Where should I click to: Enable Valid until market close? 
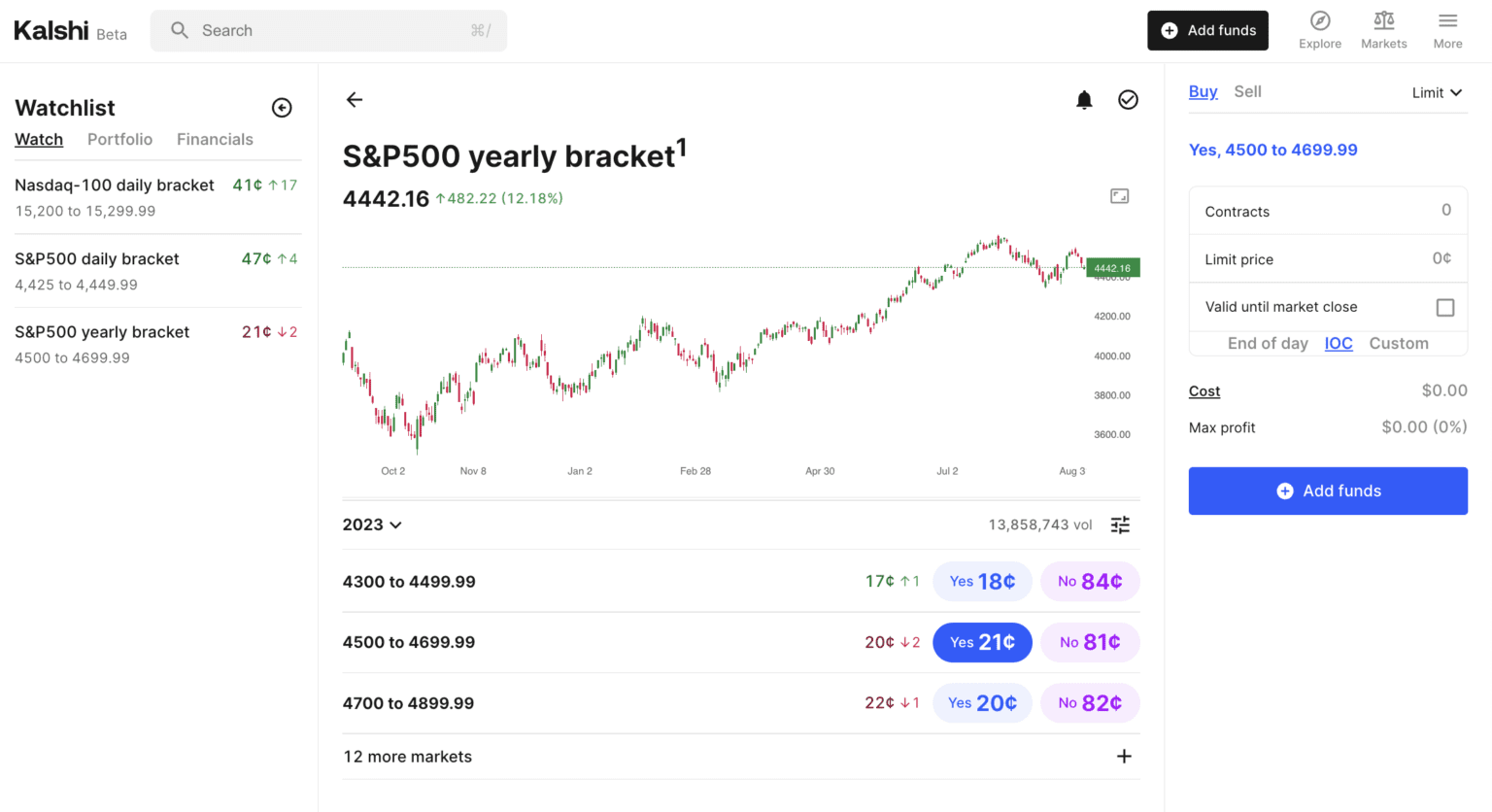tap(1445, 307)
